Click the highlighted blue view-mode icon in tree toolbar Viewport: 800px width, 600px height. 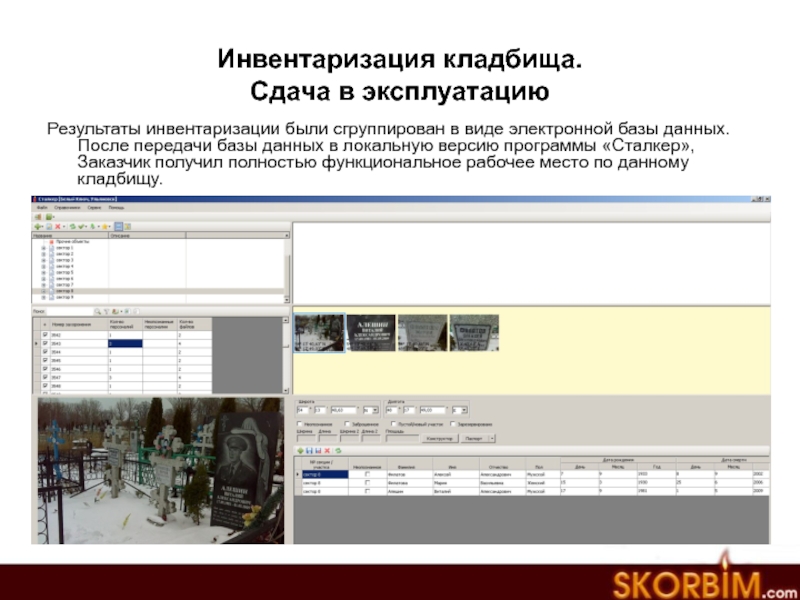(119, 226)
